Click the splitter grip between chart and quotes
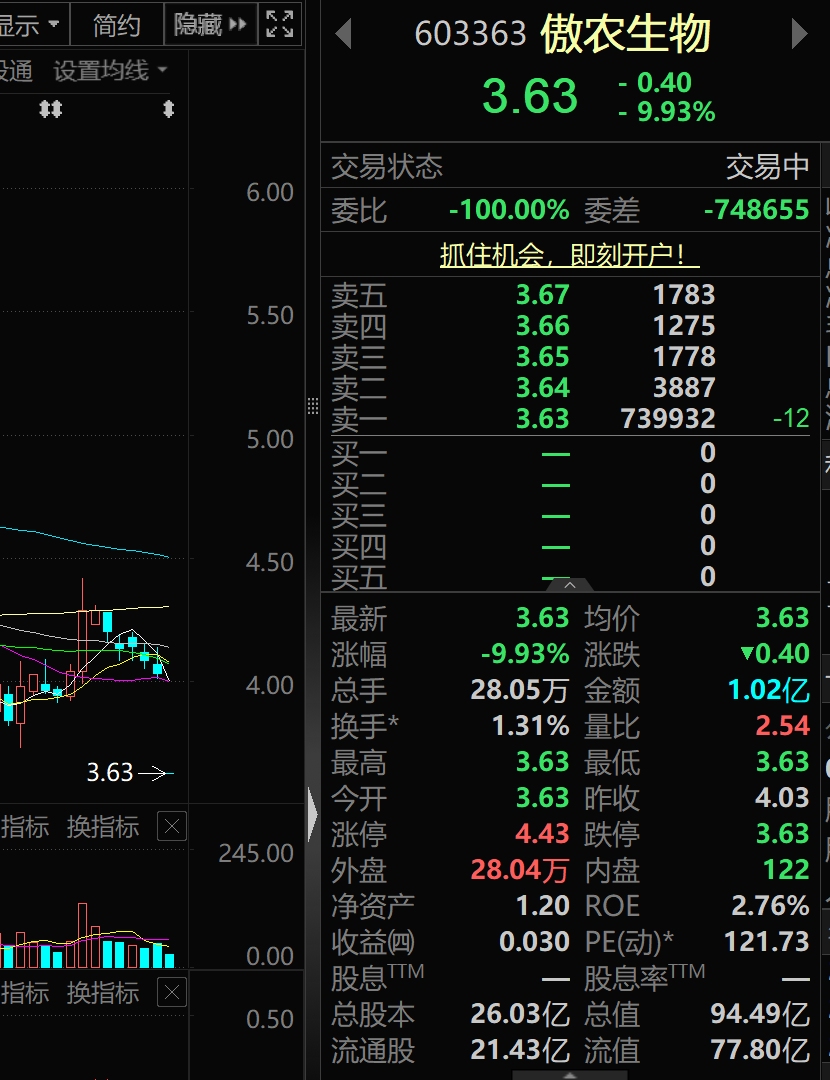Screen dimensions: 830x1080 [313, 406]
